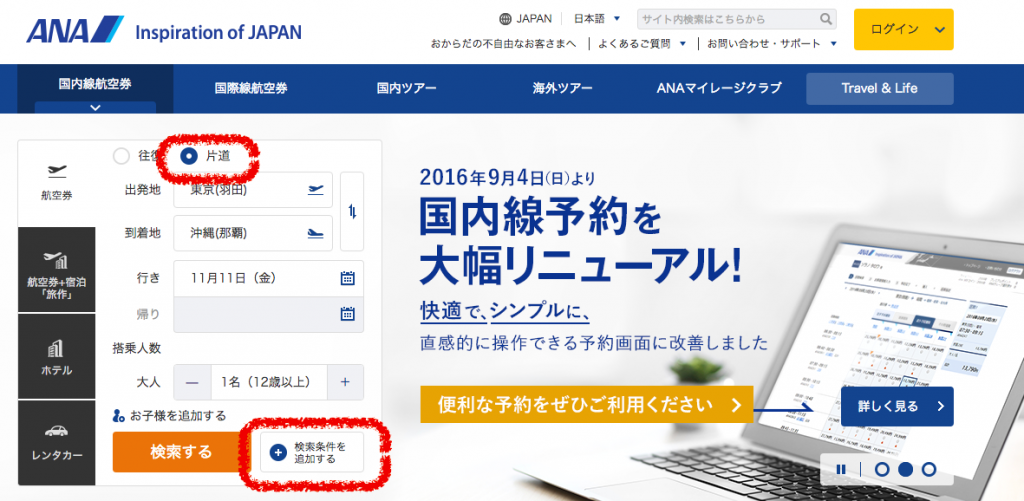Select the 片道 one-way radio button

click(189, 156)
